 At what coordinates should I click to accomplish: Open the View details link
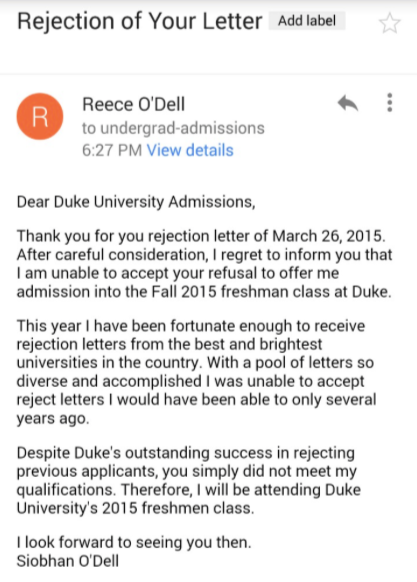click(190, 150)
